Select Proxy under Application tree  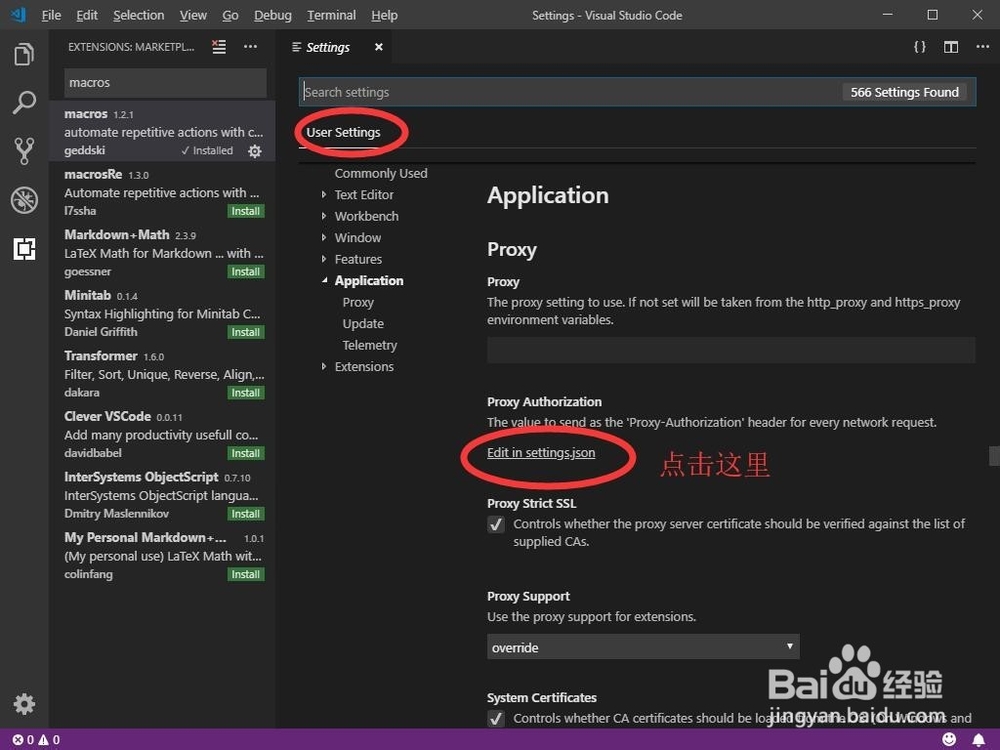pyautogui.click(x=358, y=302)
